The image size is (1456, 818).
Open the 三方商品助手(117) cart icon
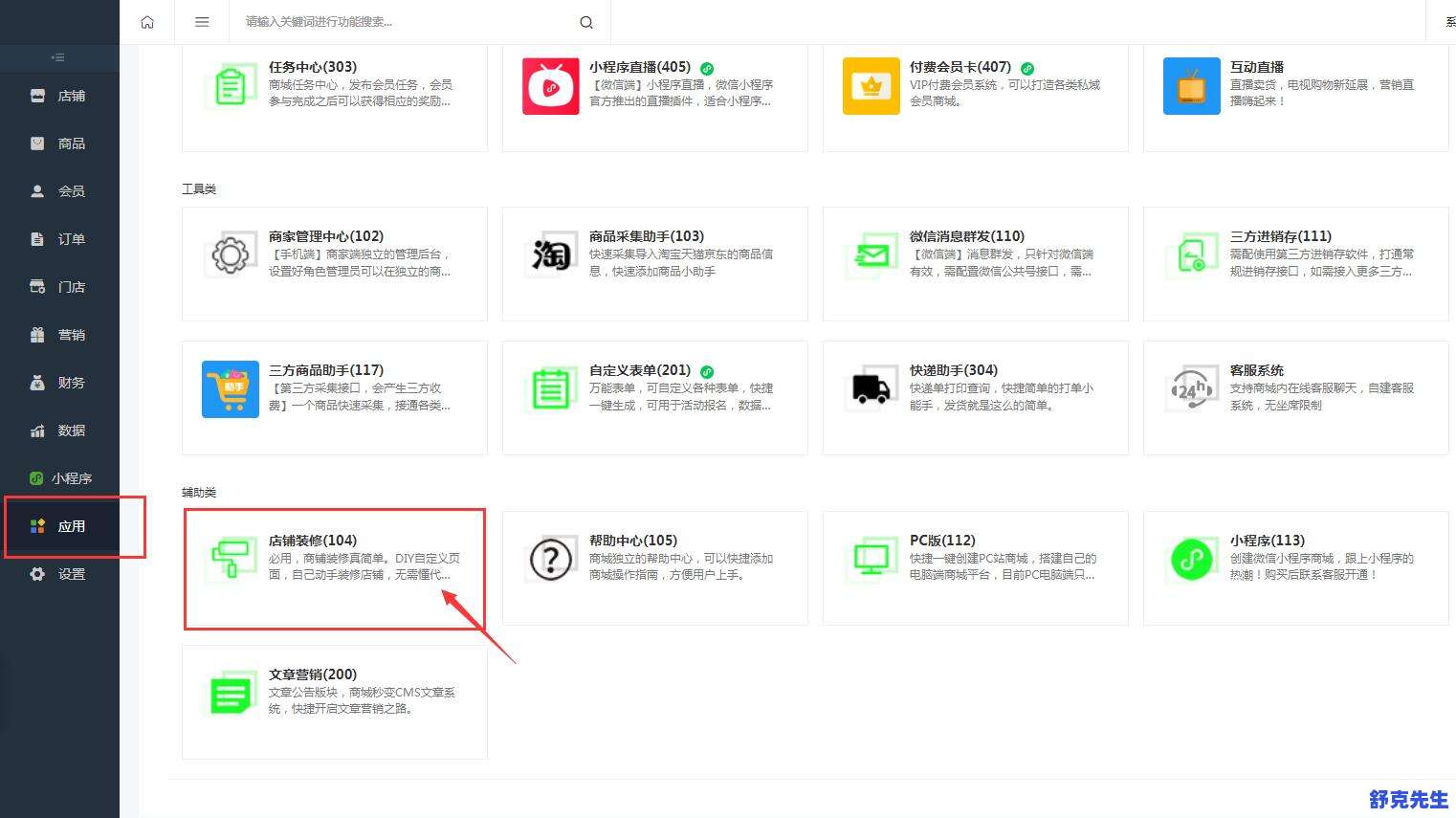[230, 389]
